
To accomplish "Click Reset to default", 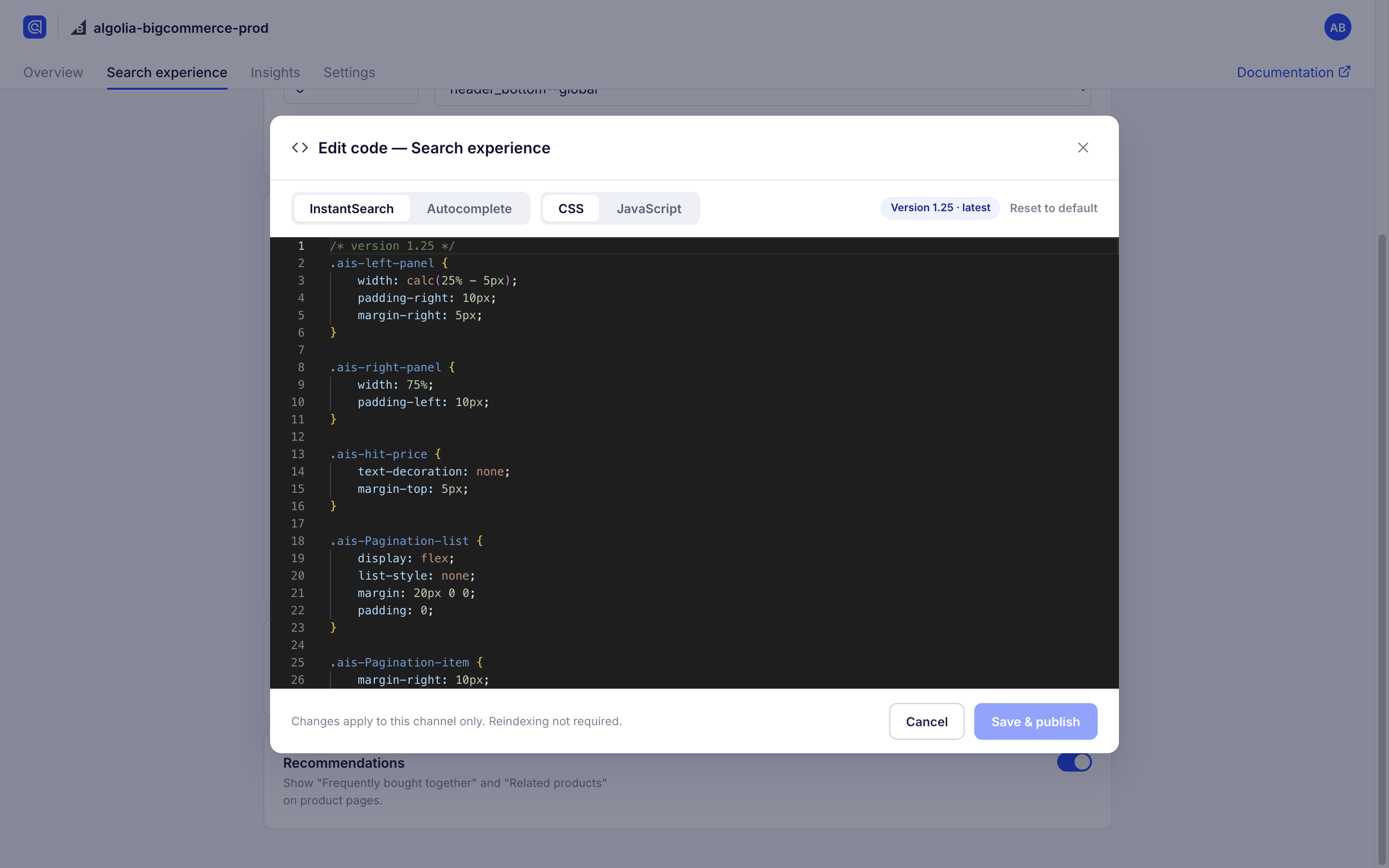I will [1053, 208].
